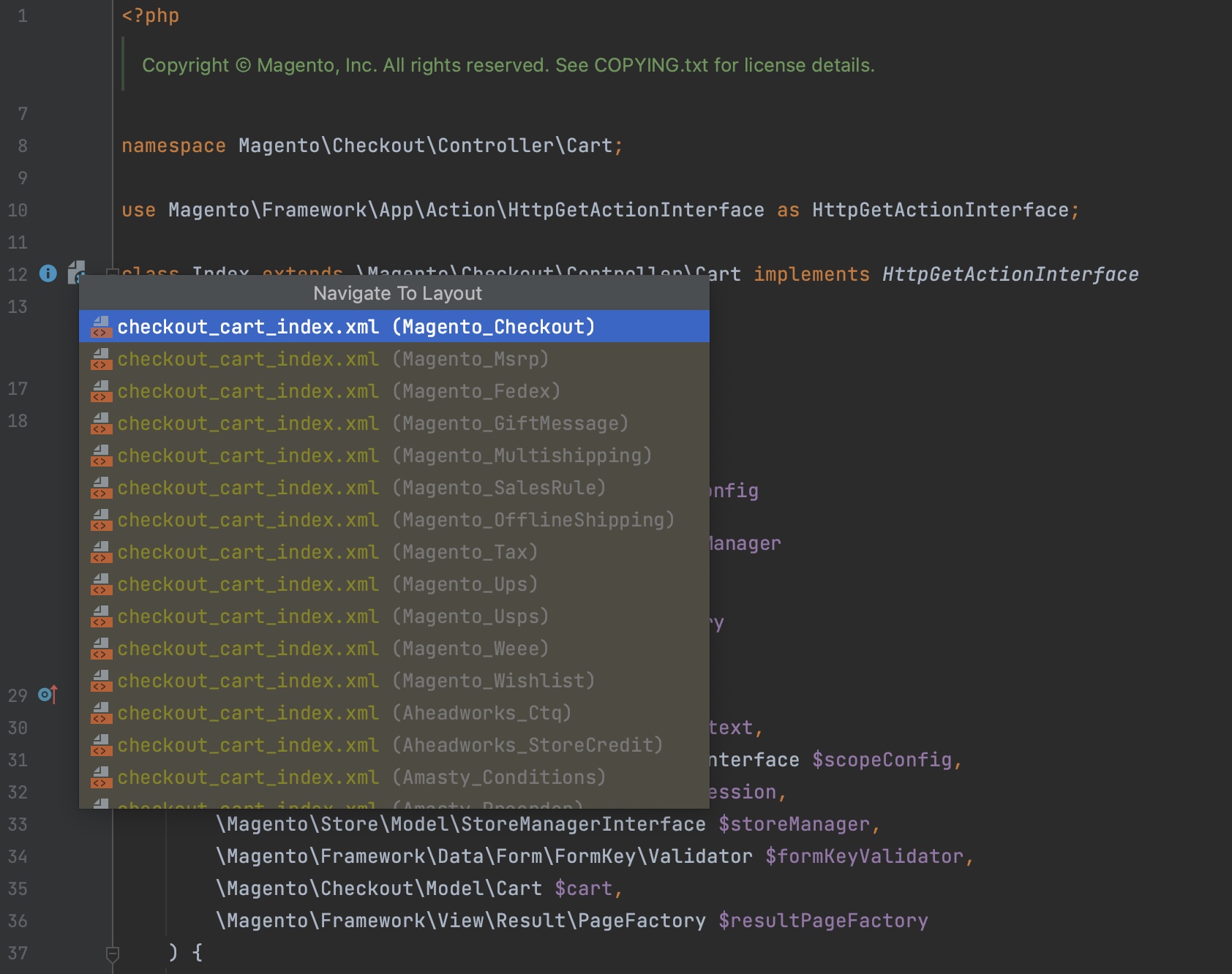Click XML file icon of Magento_Checkout row
The height and width of the screenshot is (974, 1232).
pyautogui.click(x=101, y=327)
